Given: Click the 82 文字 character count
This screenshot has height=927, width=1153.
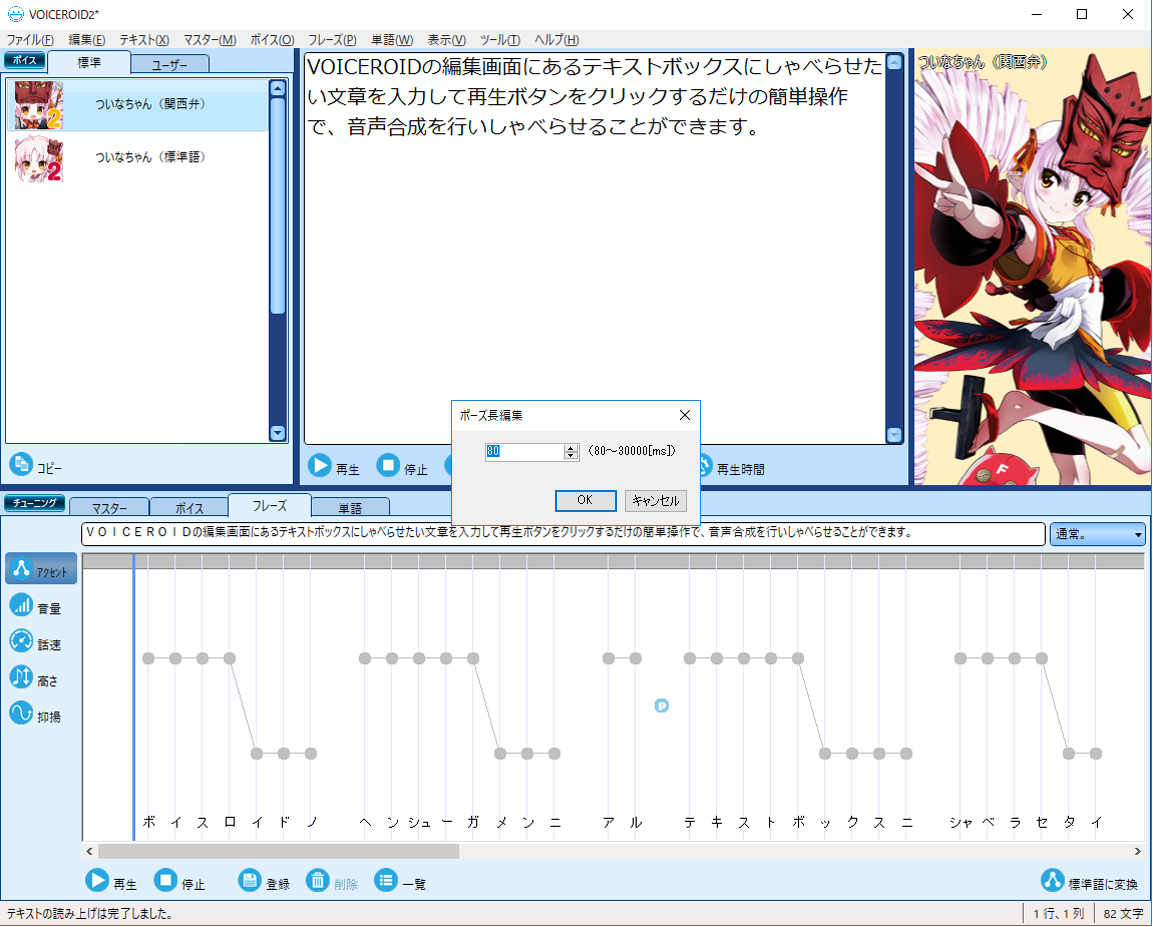Looking at the screenshot, I should pyautogui.click(x=1123, y=914).
